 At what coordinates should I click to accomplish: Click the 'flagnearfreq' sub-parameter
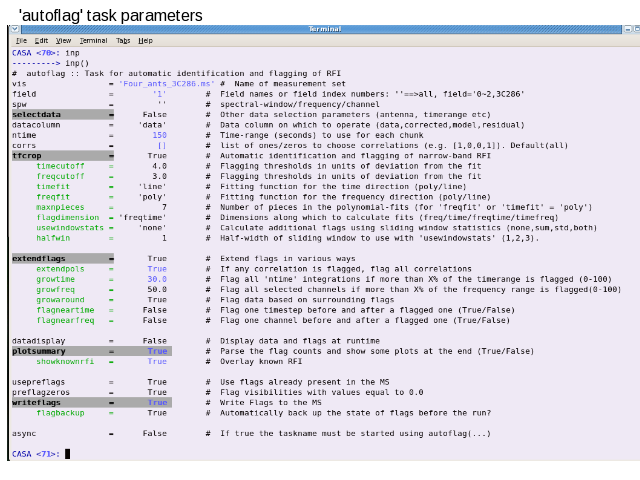click(x=65, y=320)
